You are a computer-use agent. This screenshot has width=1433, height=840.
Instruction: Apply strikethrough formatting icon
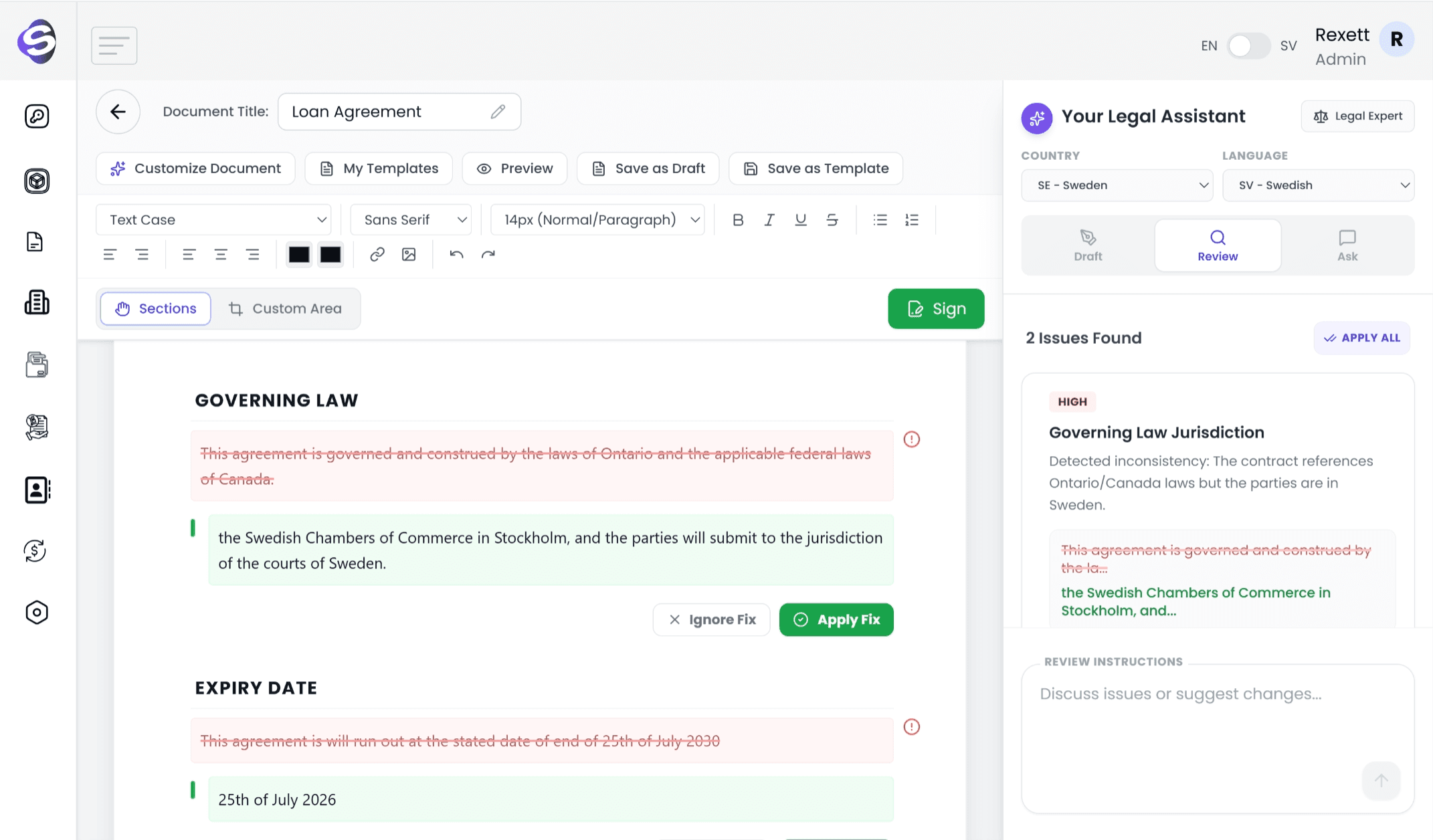(832, 220)
